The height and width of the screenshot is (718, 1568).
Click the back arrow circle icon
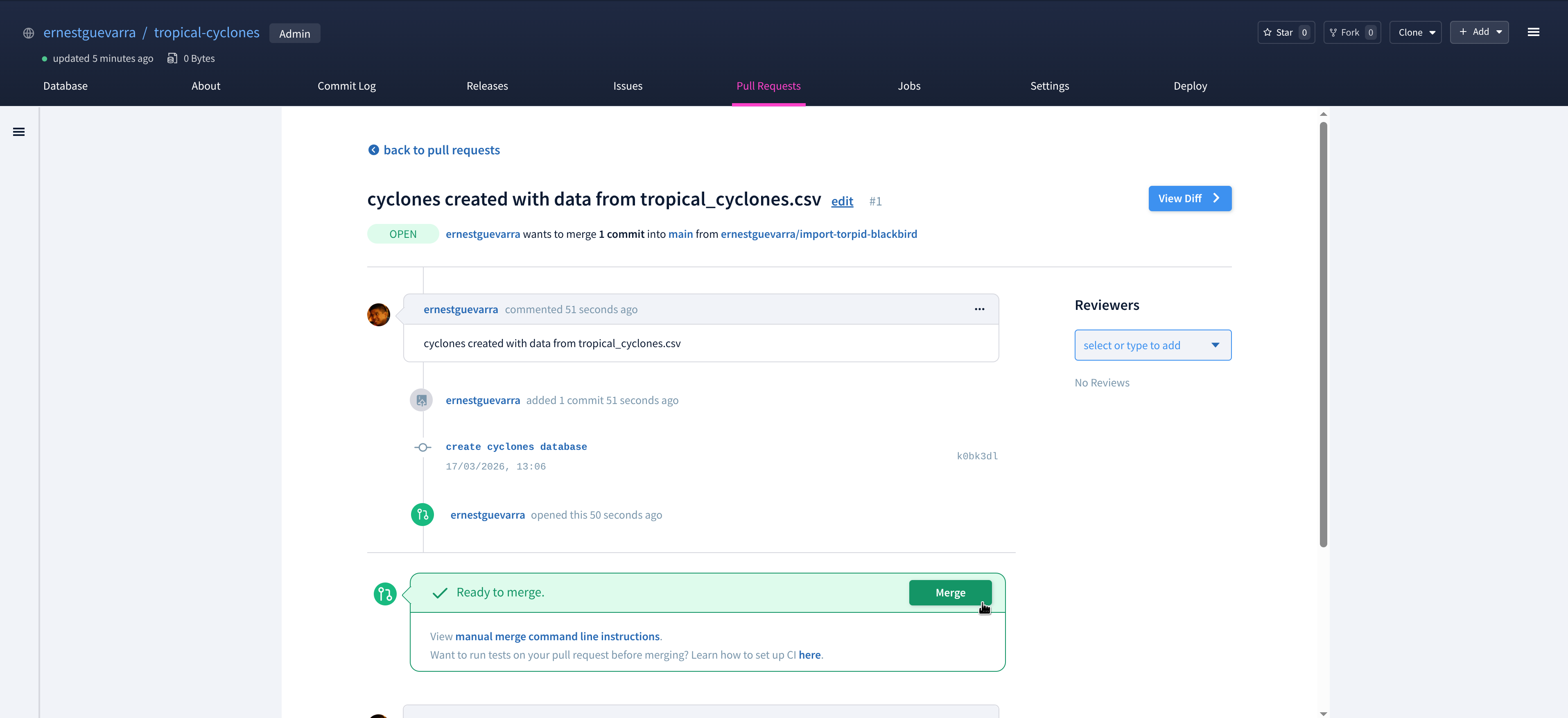pyautogui.click(x=374, y=150)
